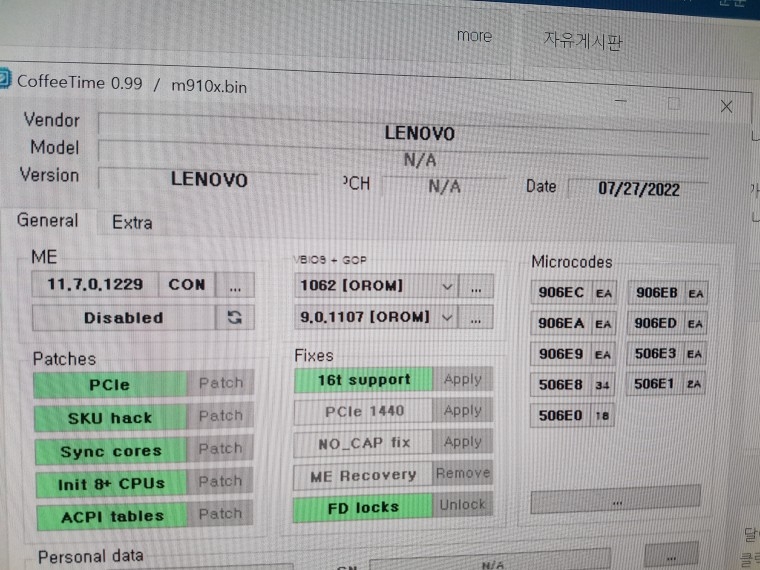Open the 자유게시판 link in the browser behind

(582, 41)
